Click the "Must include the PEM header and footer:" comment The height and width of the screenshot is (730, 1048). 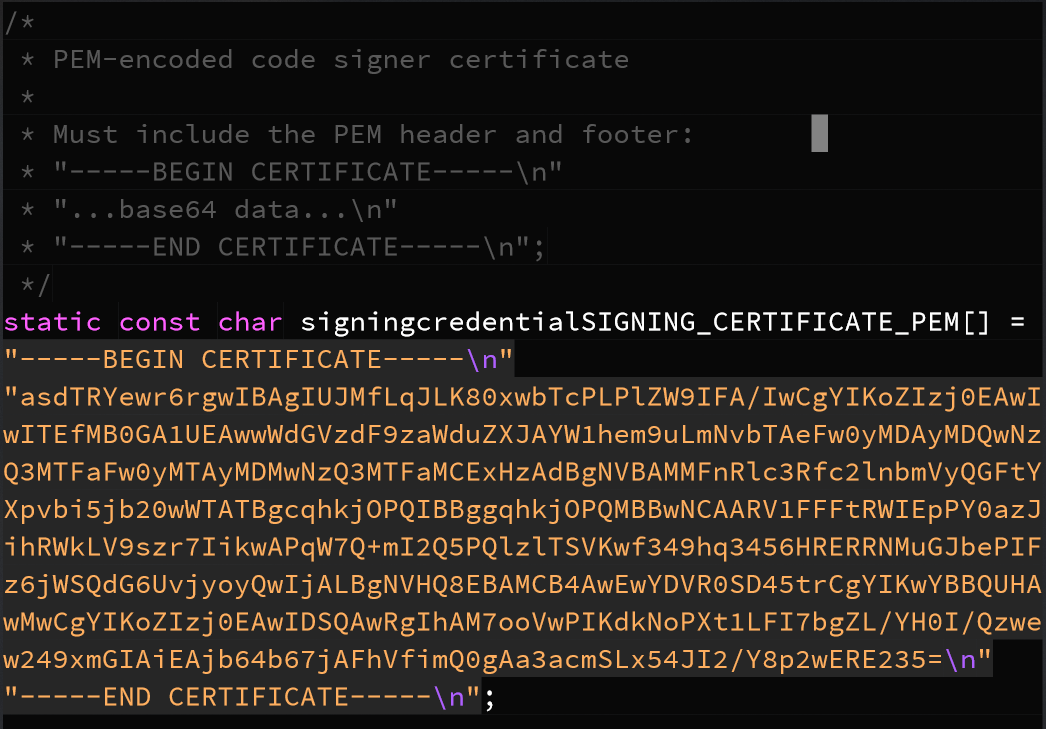(373, 134)
